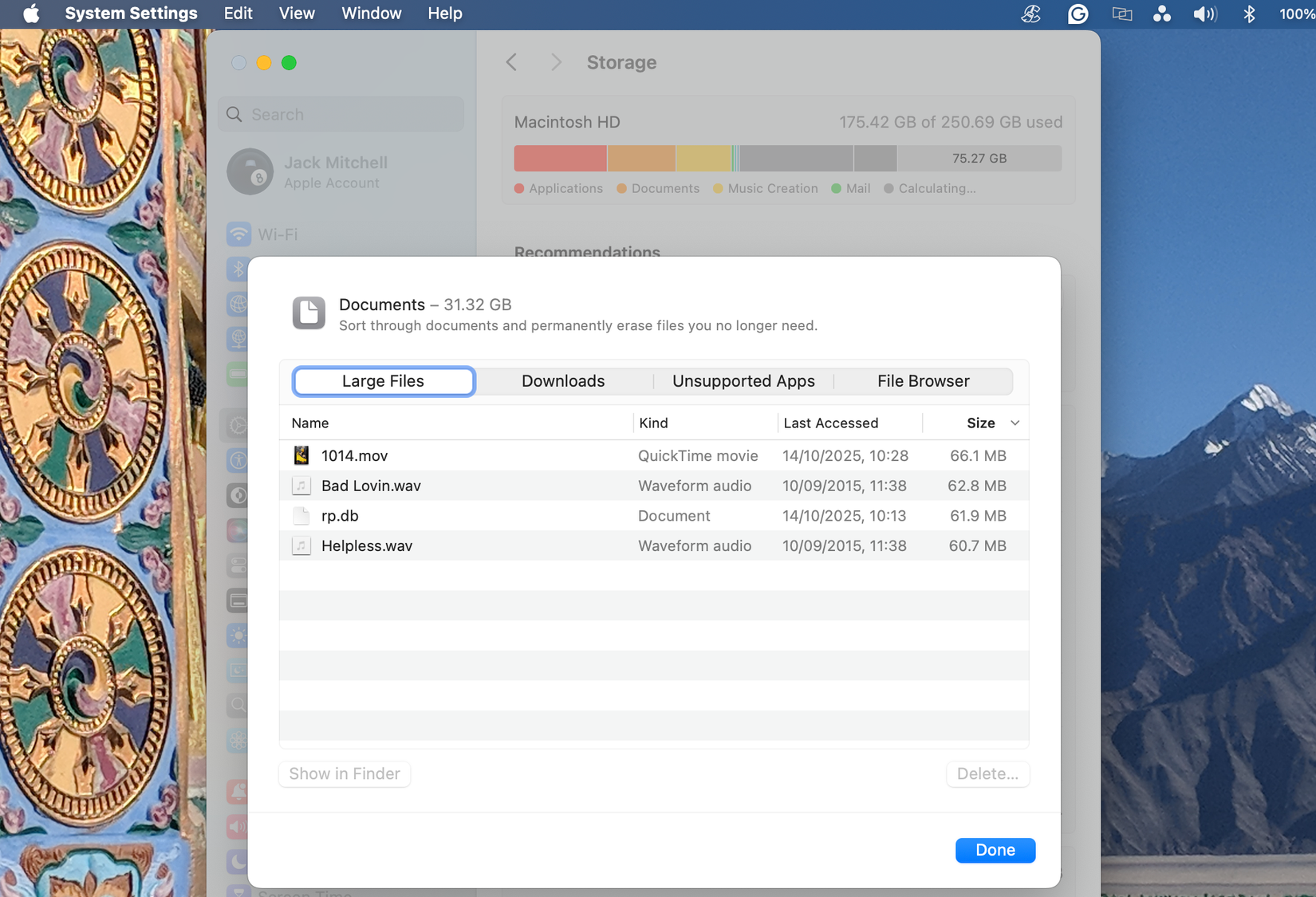Click the Done button

995,850
